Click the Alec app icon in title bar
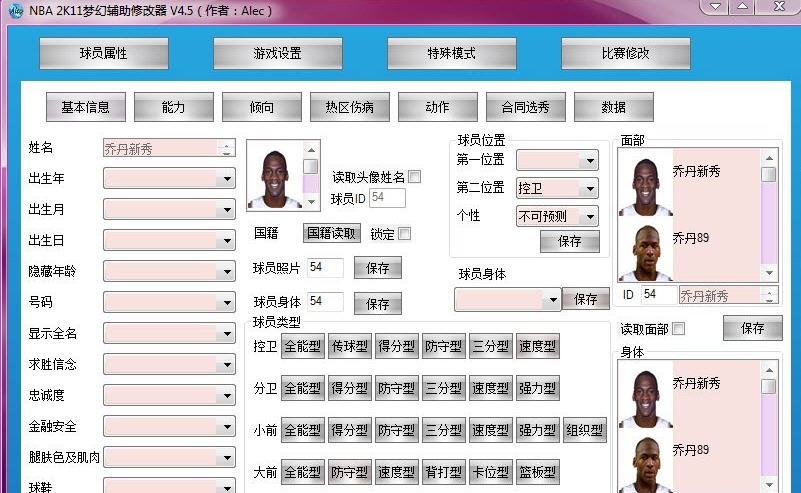The image size is (801, 493). 16,10
